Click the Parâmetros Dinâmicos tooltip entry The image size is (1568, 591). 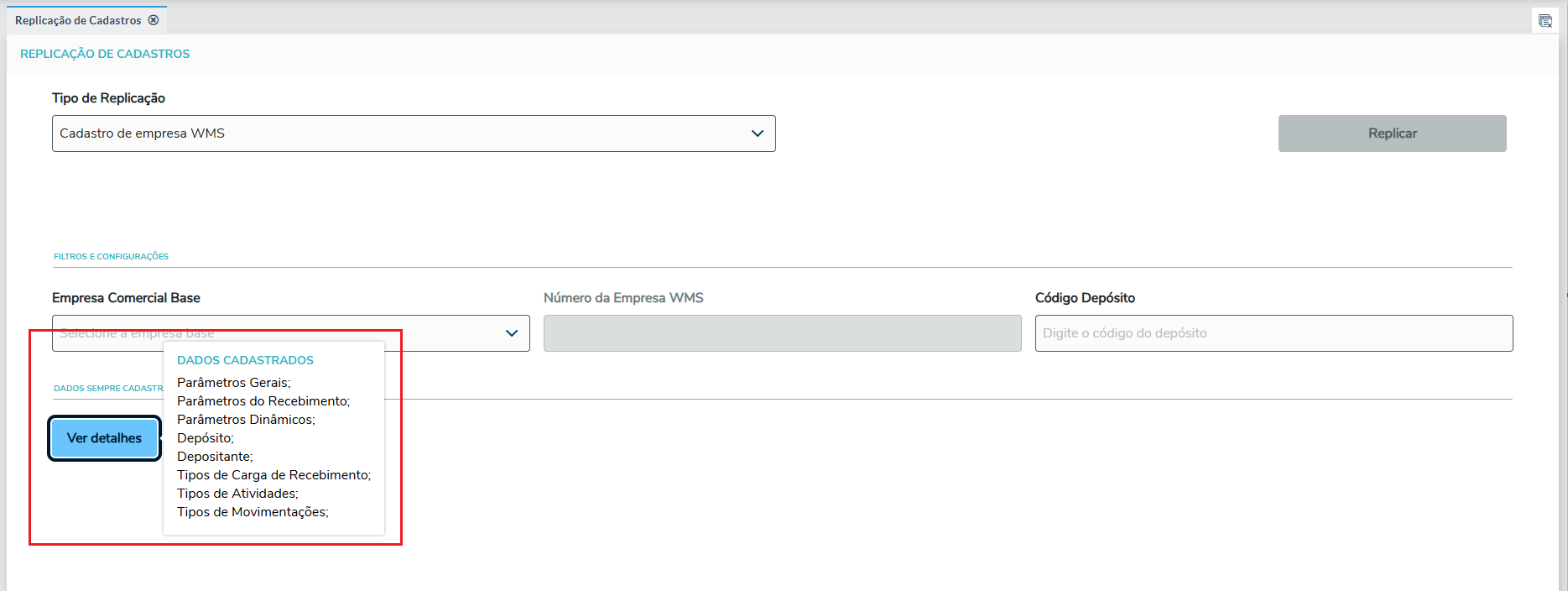click(x=246, y=420)
